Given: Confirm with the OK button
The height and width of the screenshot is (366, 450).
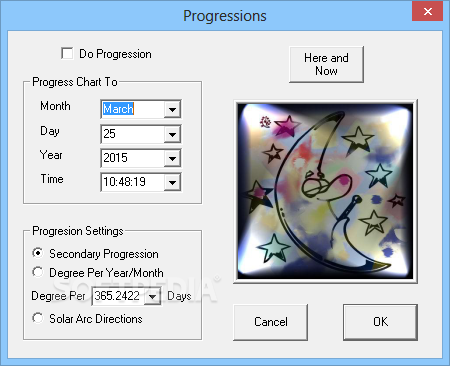Looking at the screenshot, I should point(380,322).
